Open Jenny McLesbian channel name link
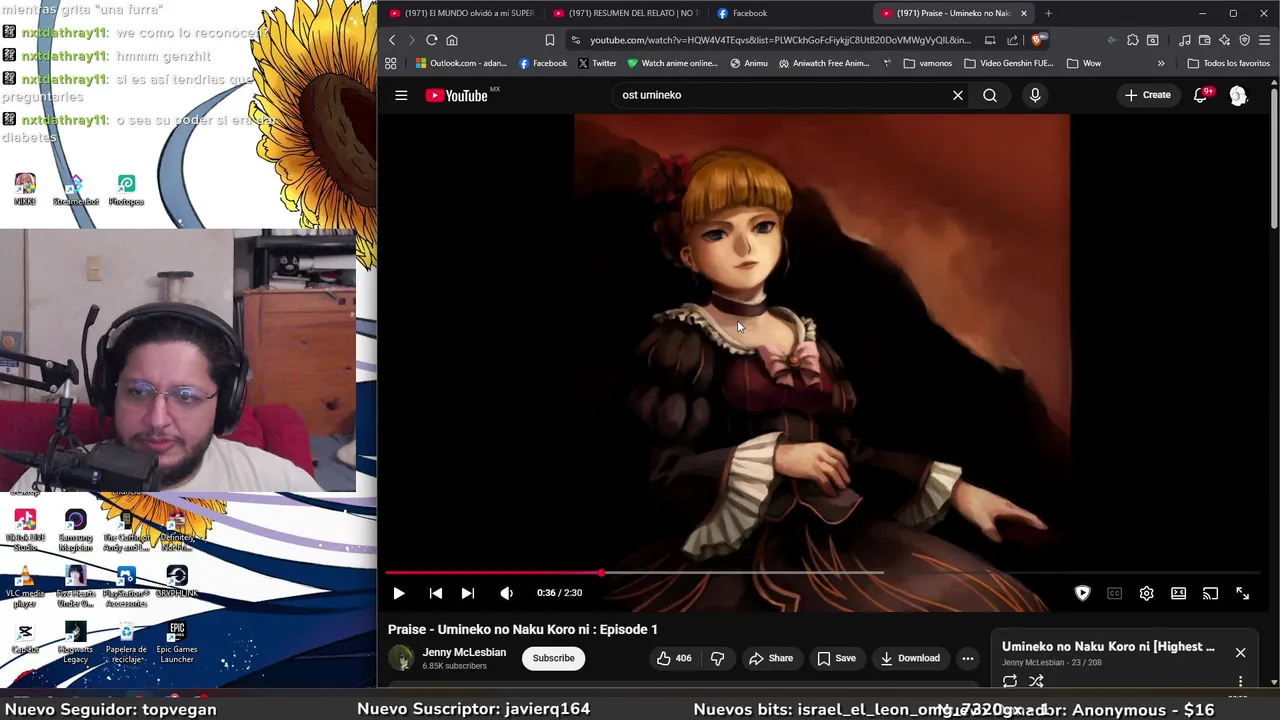The height and width of the screenshot is (720, 1280). pos(464,652)
